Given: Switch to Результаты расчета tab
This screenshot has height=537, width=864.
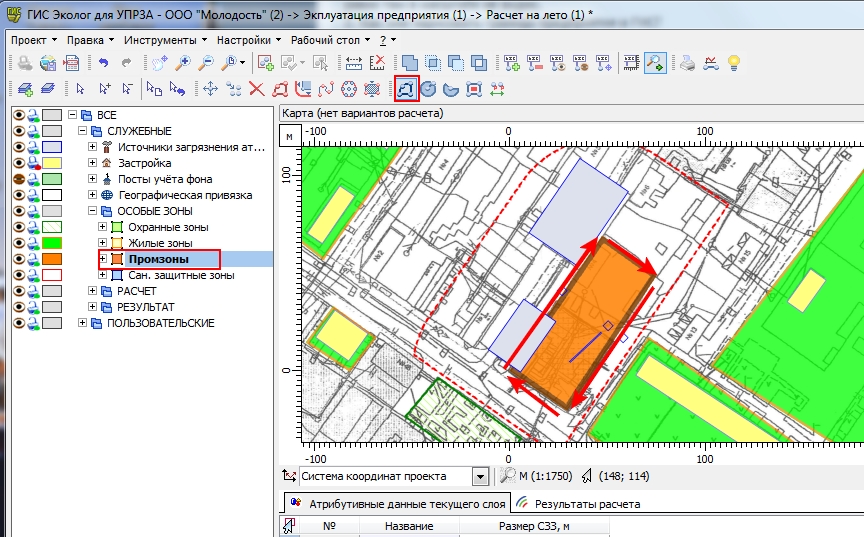Looking at the screenshot, I should click(x=586, y=504).
